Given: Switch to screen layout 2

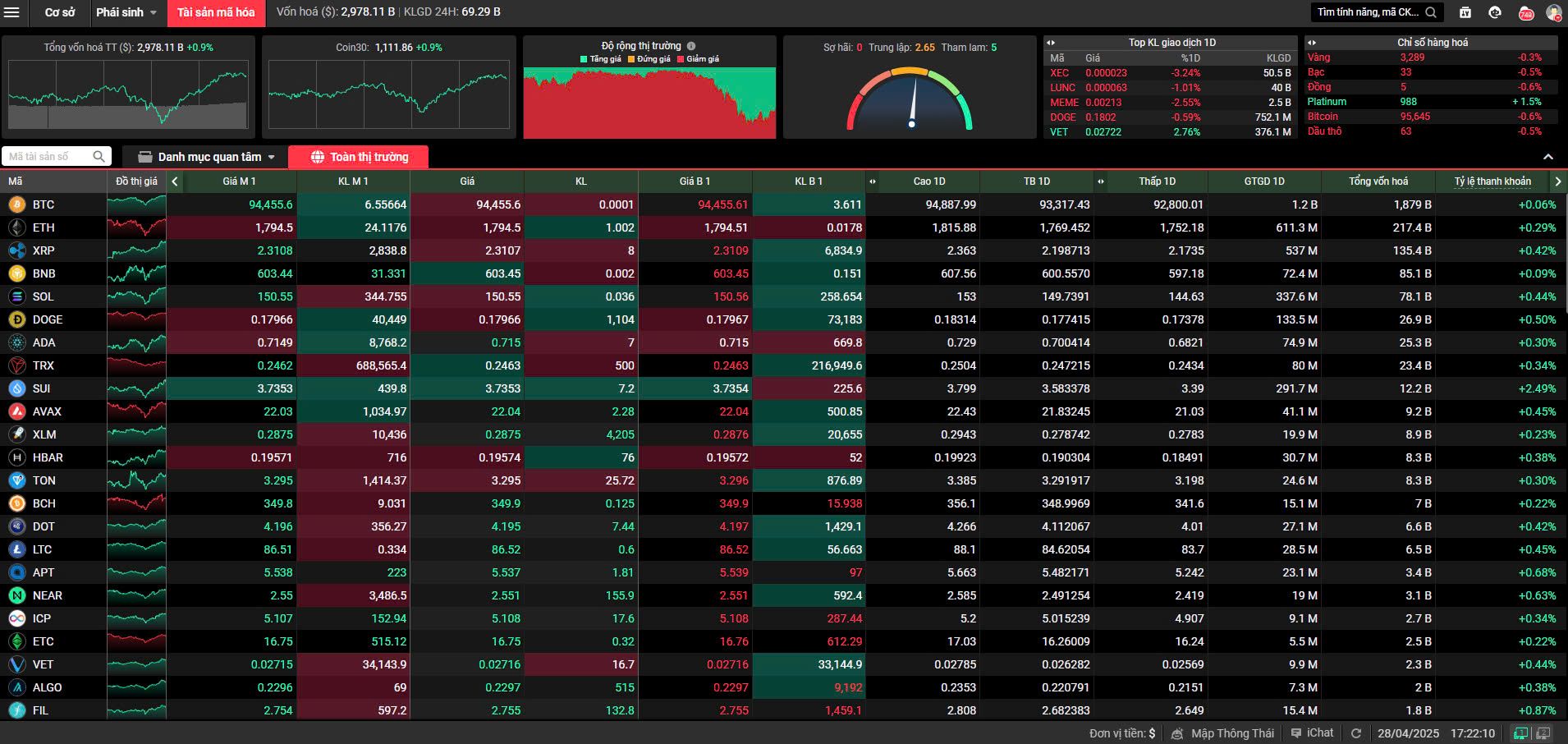Looking at the screenshot, I should tap(1543, 733).
